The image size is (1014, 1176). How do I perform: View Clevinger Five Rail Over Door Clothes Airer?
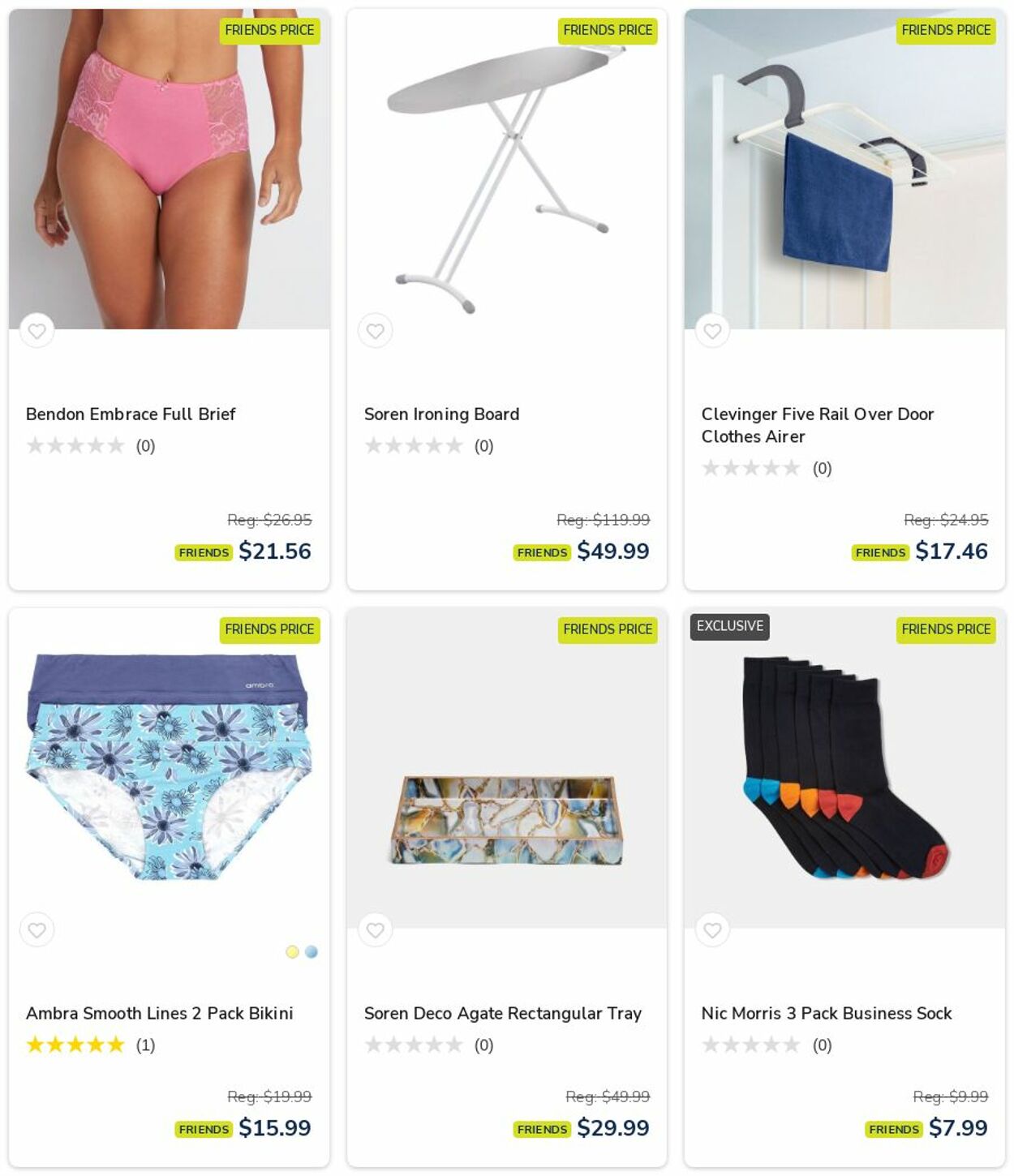click(817, 425)
